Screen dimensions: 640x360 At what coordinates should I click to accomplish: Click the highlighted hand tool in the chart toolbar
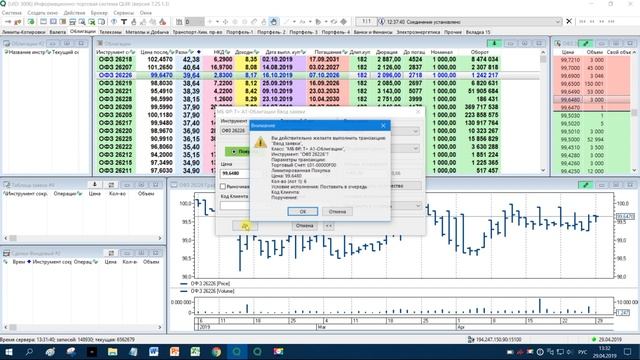[x=273, y=22]
